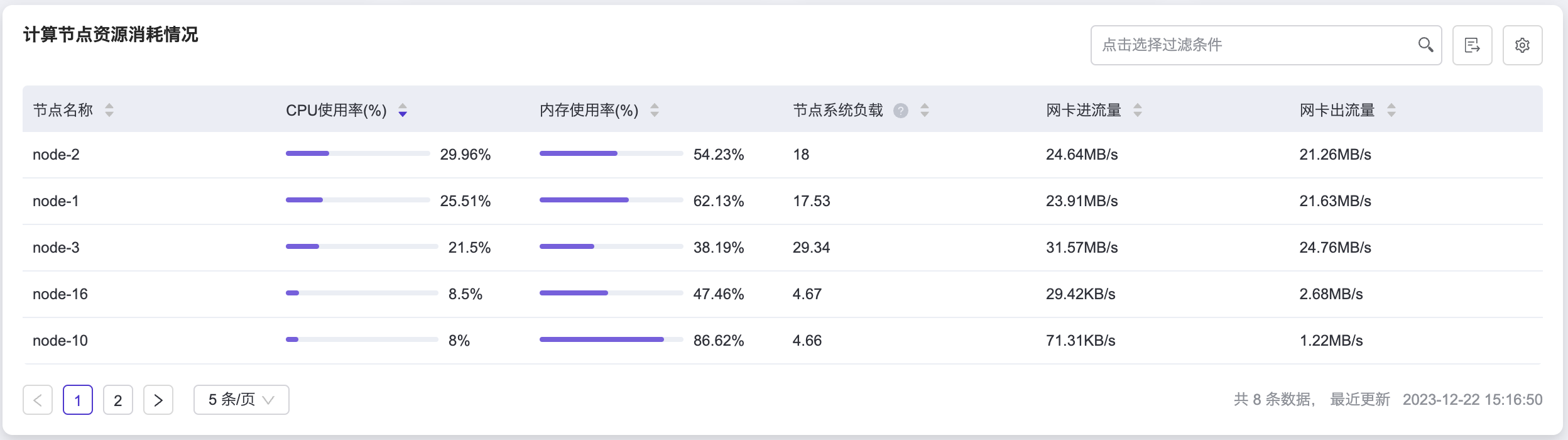Click node-2 CPU usage progress bar
1568x440 pixels.
point(357,153)
